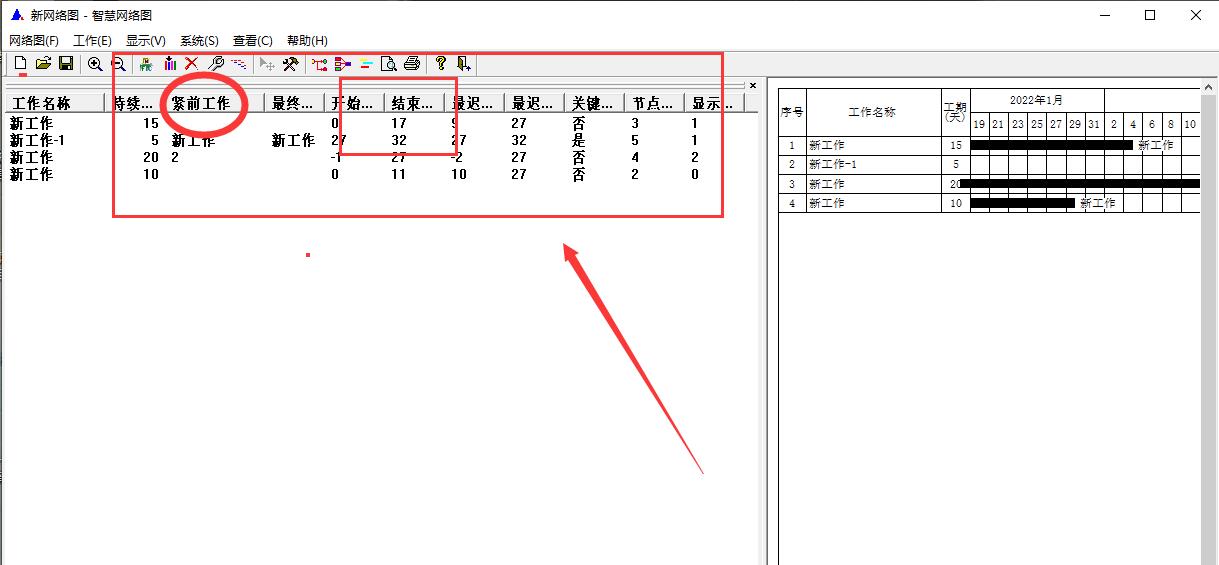Create a new network diagram file
This screenshot has width=1219, height=565.
20,64
